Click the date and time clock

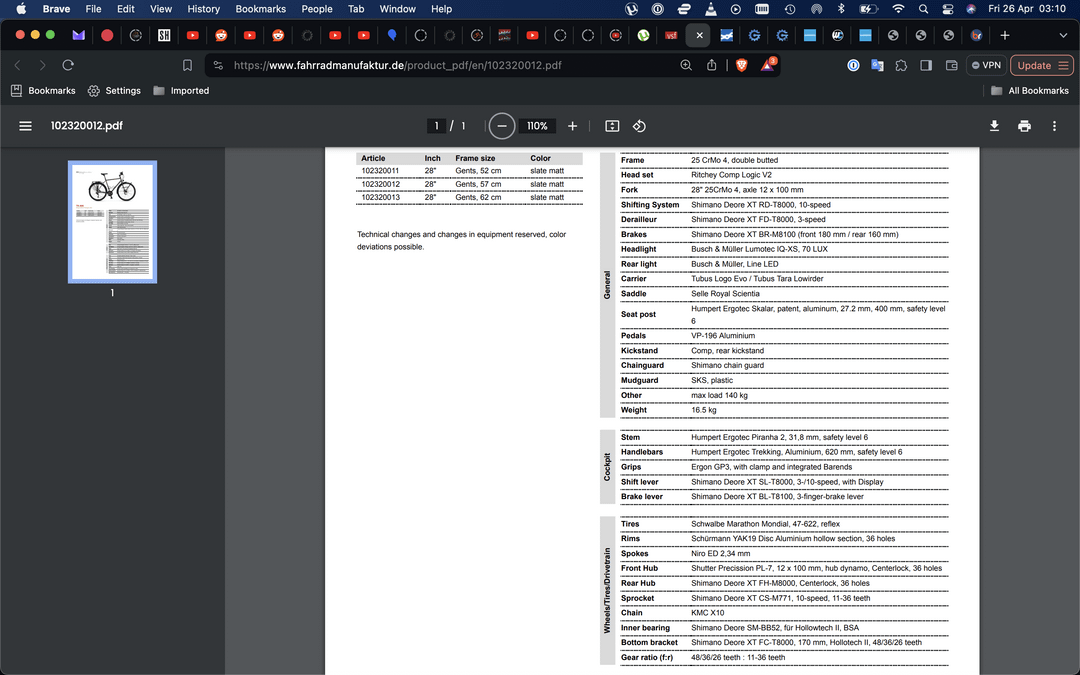pyautogui.click(x=1027, y=9)
